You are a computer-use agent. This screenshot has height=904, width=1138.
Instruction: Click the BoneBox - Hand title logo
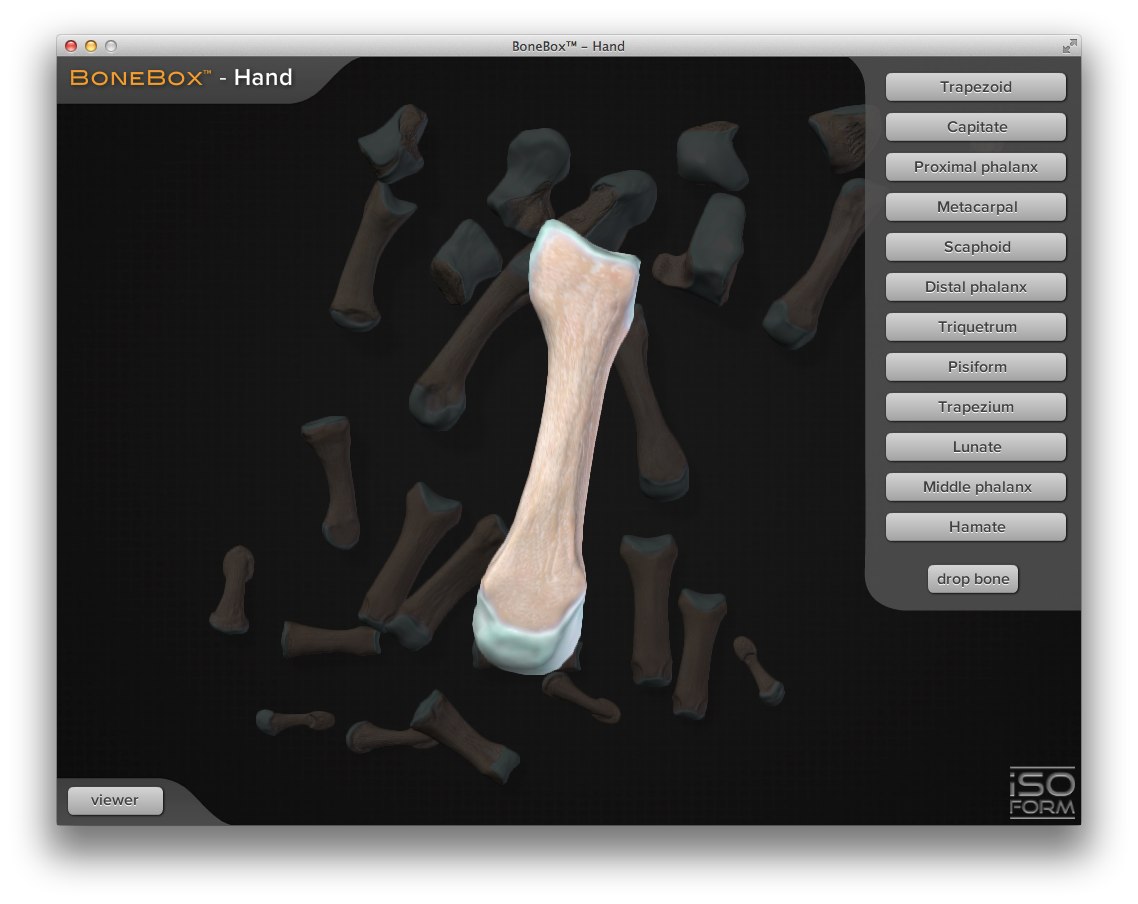point(181,78)
